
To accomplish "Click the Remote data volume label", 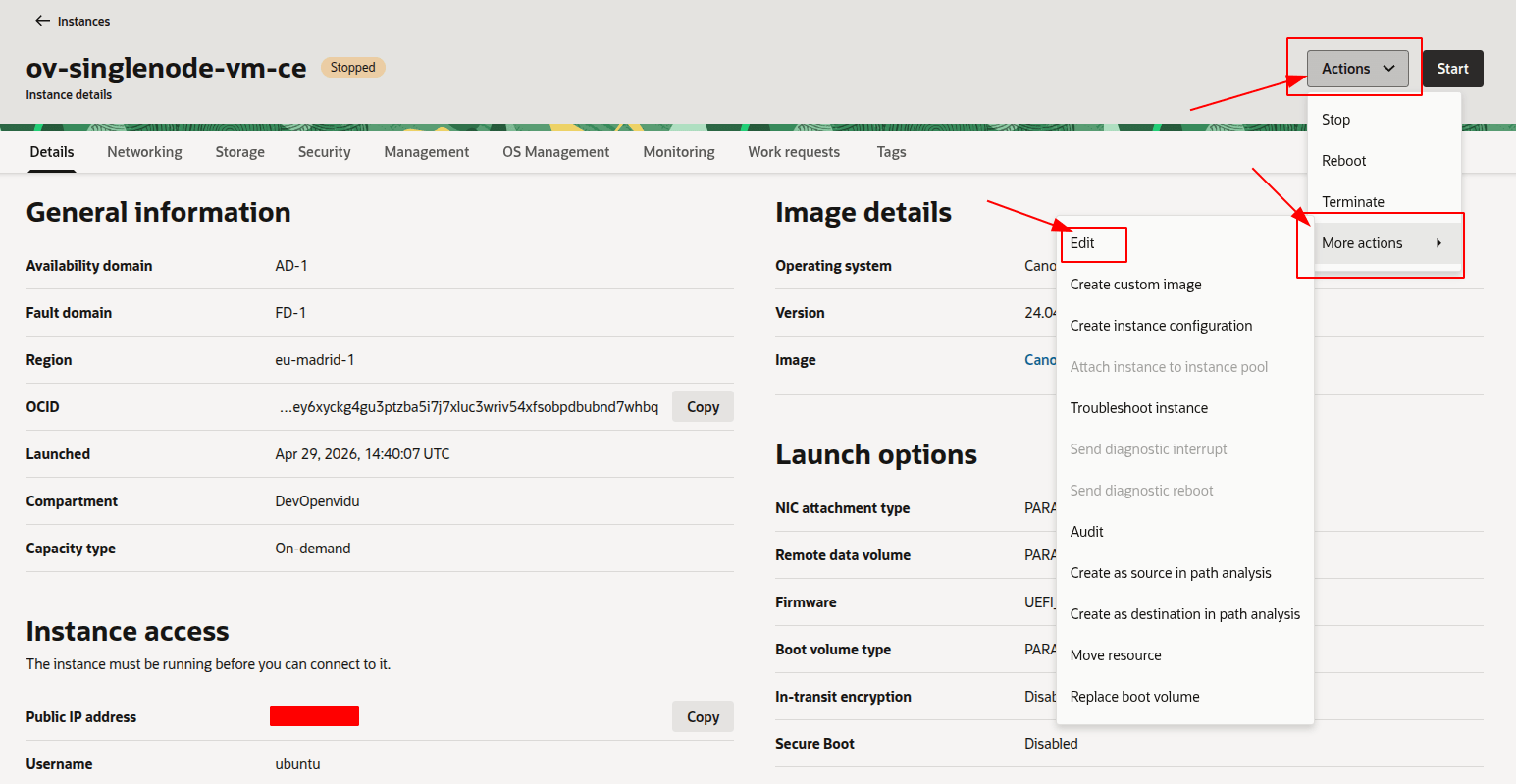I will [842, 555].
